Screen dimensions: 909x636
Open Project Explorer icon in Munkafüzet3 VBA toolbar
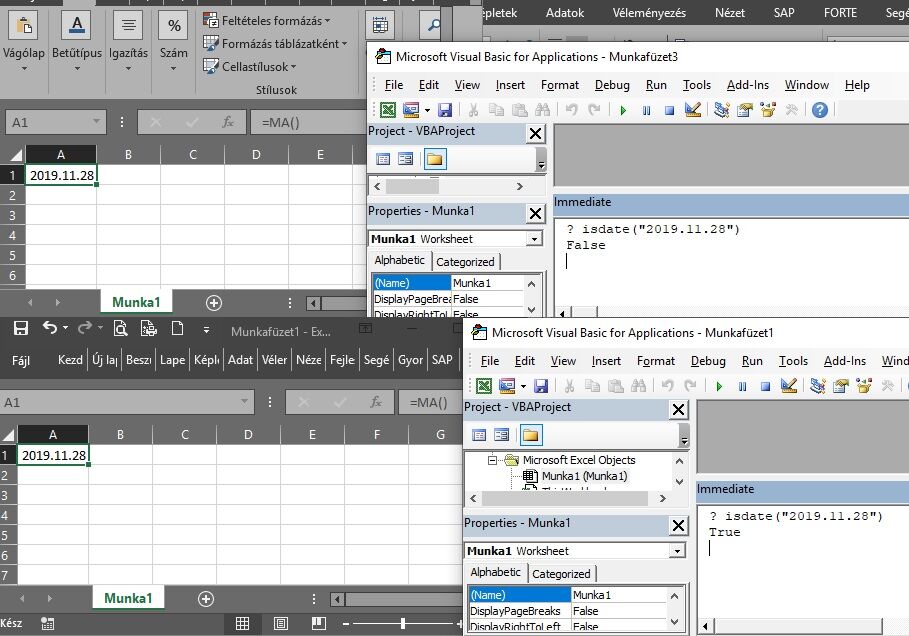coord(722,110)
